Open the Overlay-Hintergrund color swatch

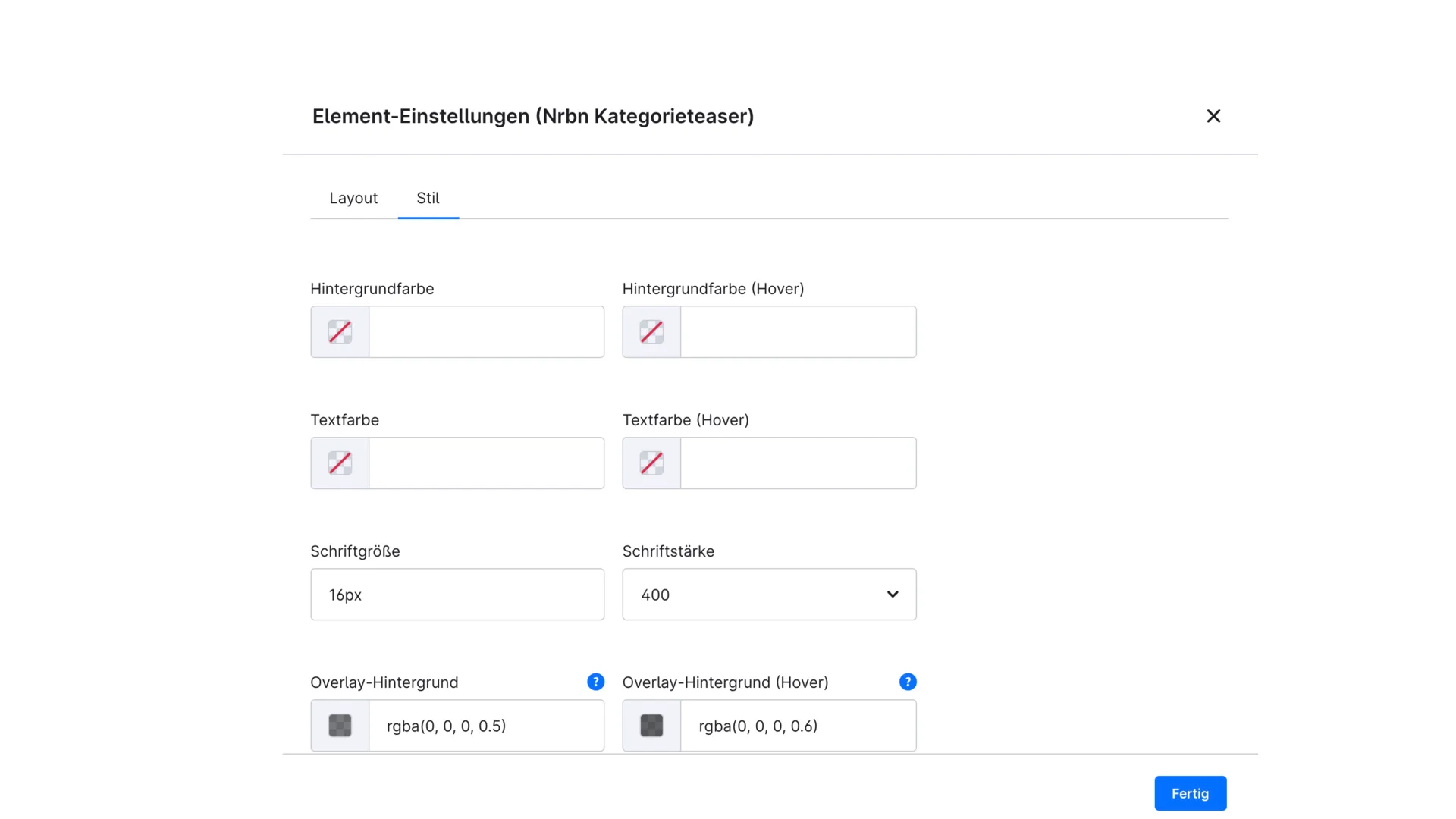340,726
